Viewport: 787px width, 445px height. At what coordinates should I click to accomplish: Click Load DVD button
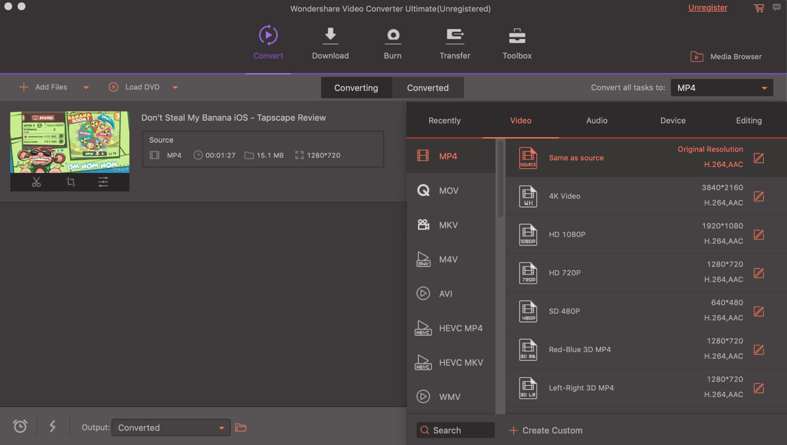click(134, 87)
